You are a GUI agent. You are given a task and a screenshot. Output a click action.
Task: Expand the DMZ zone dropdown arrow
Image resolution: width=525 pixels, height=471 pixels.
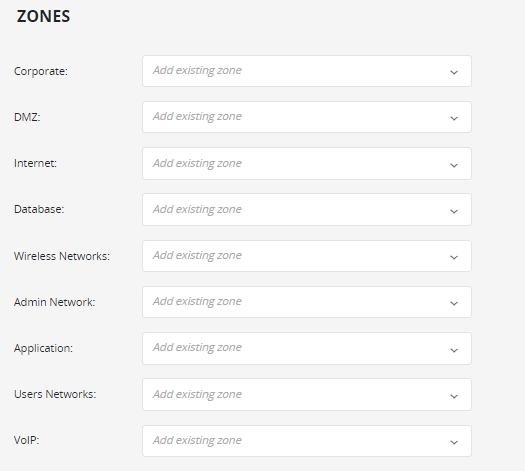pos(454,118)
